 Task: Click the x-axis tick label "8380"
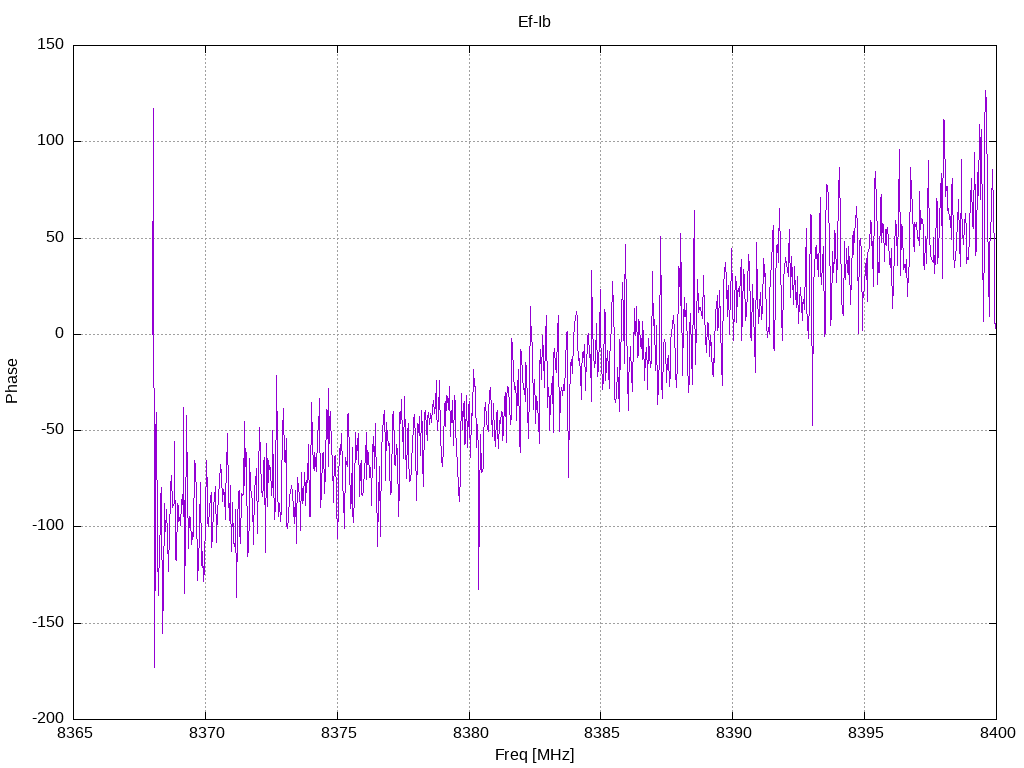[x=470, y=733]
